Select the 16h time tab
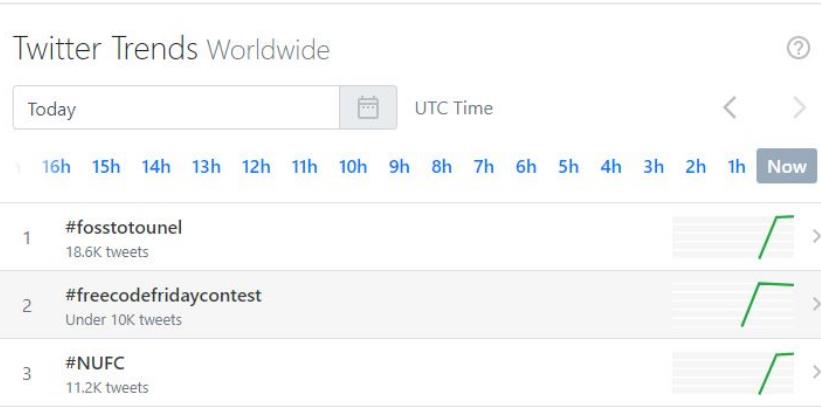The width and height of the screenshot is (821, 417). [x=56, y=167]
